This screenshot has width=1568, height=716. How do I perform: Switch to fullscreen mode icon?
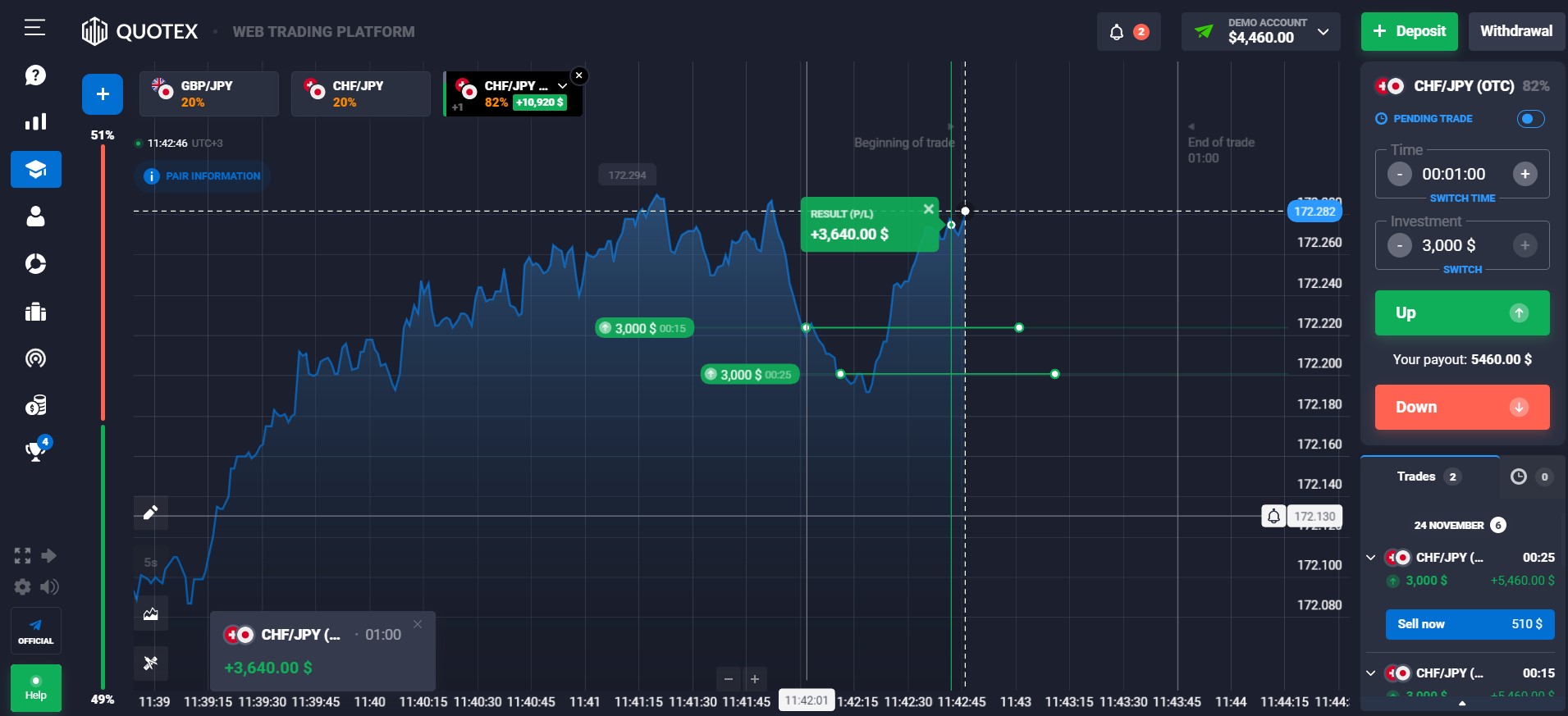22,556
